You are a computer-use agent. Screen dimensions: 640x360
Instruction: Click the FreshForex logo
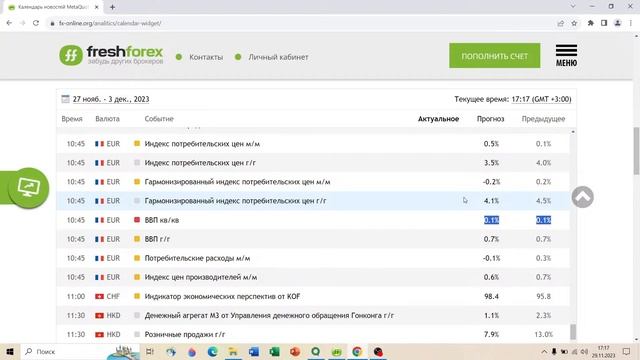[x=111, y=56]
